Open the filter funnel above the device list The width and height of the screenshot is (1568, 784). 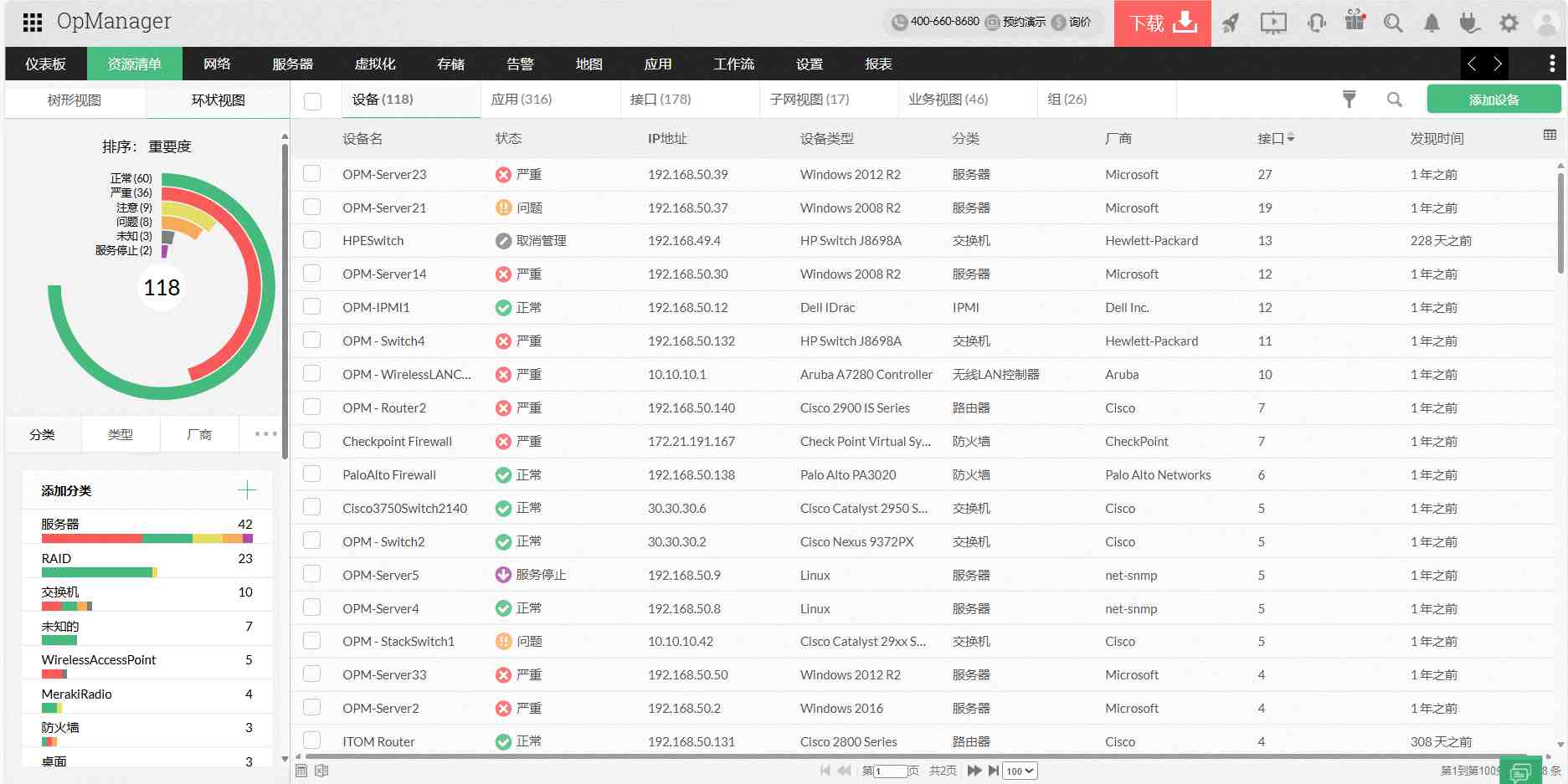tap(1349, 99)
